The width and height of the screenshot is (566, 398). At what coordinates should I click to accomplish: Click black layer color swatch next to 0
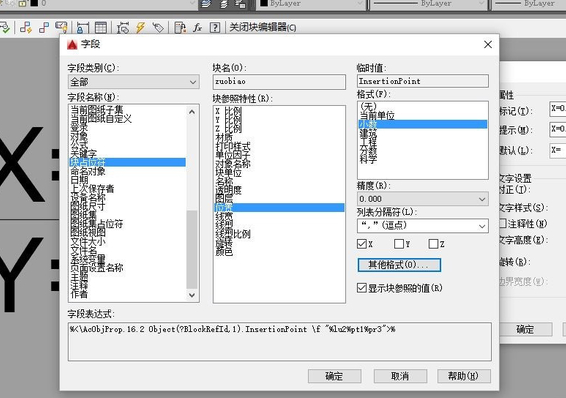[34, 4]
